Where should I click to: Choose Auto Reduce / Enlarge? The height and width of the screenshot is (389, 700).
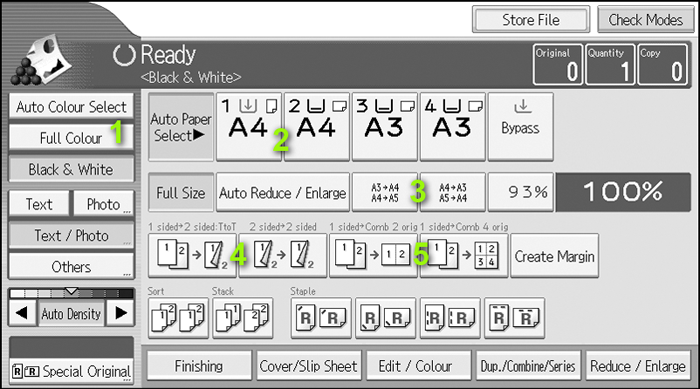point(283,192)
